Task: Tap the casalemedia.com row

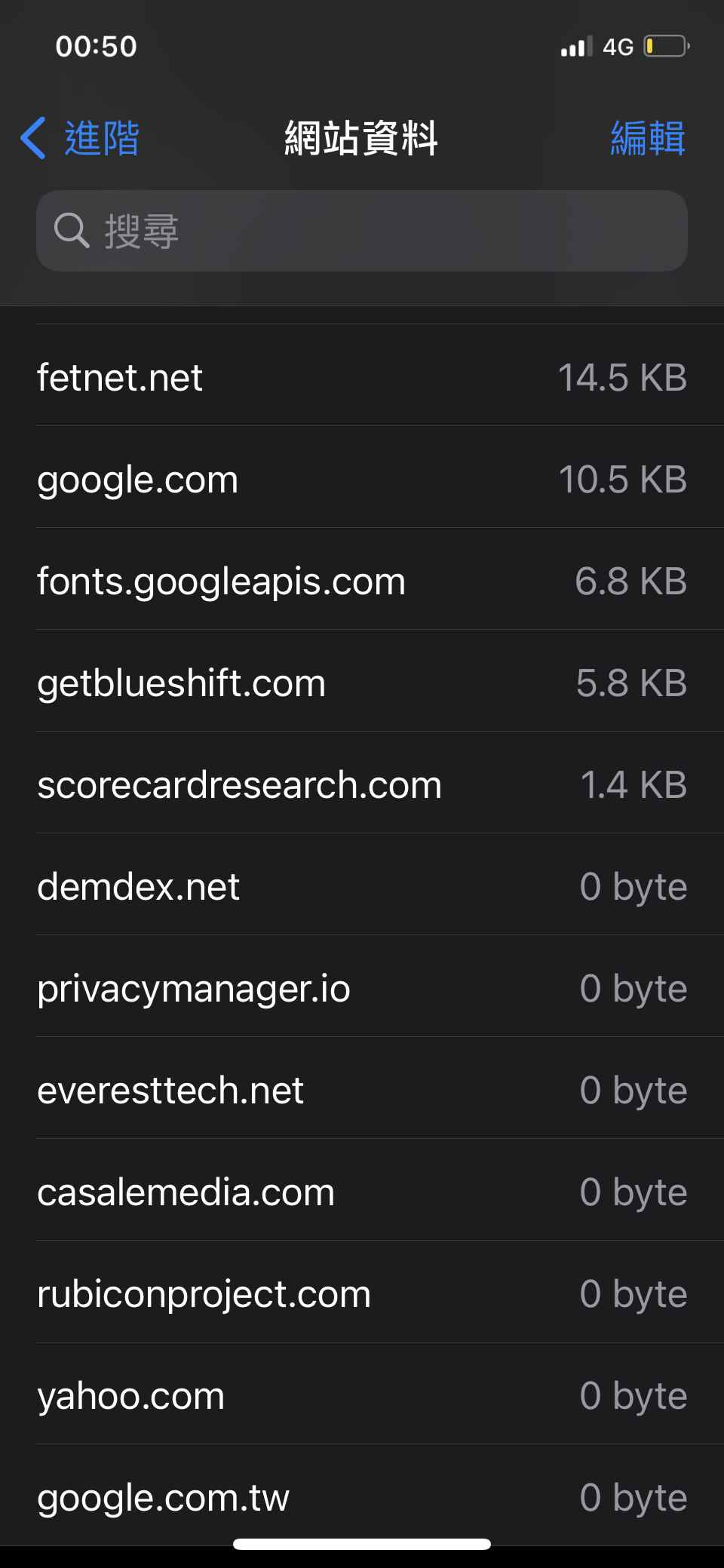Action: [x=362, y=1191]
